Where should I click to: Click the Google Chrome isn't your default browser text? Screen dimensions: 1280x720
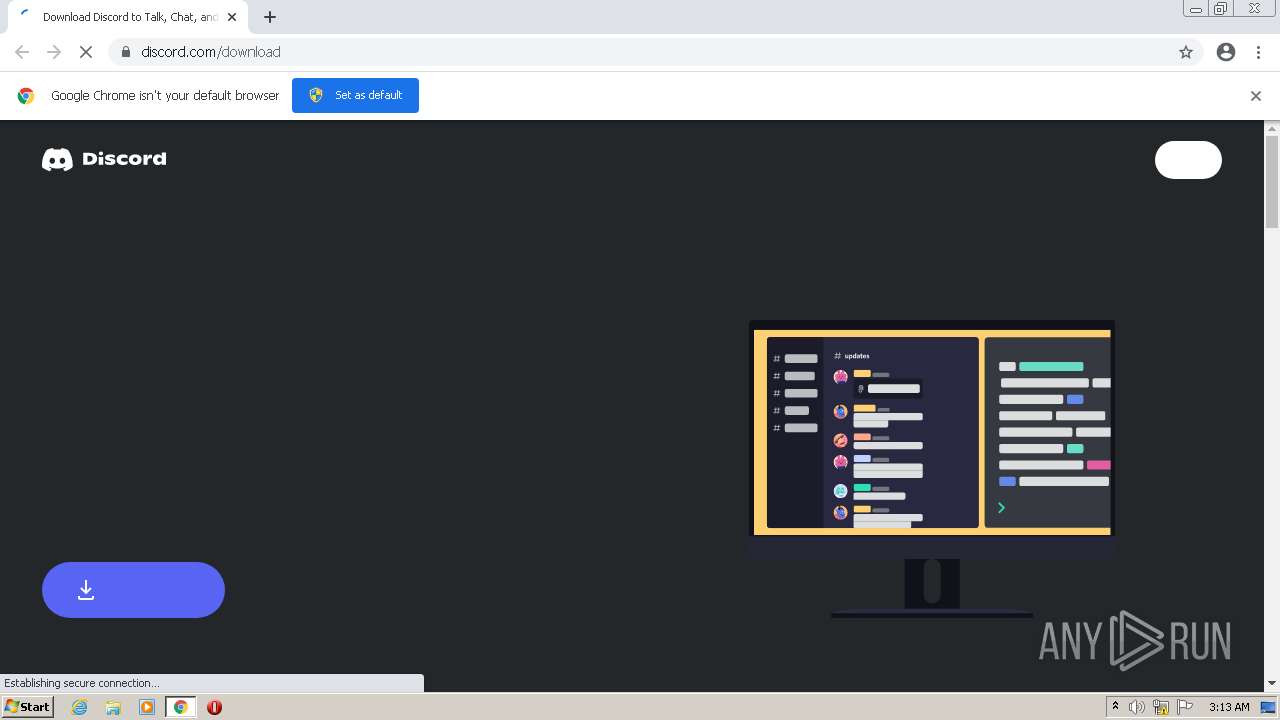165,96
